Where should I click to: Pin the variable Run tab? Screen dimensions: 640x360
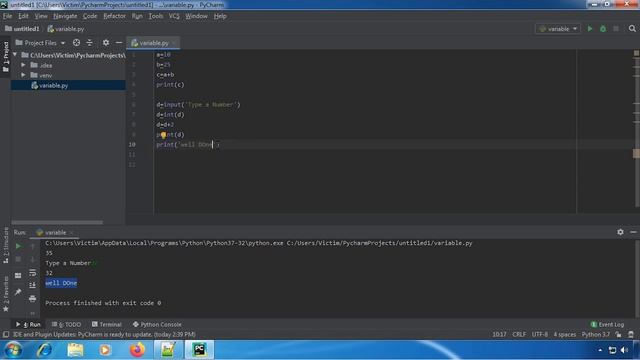pos(18,292)
